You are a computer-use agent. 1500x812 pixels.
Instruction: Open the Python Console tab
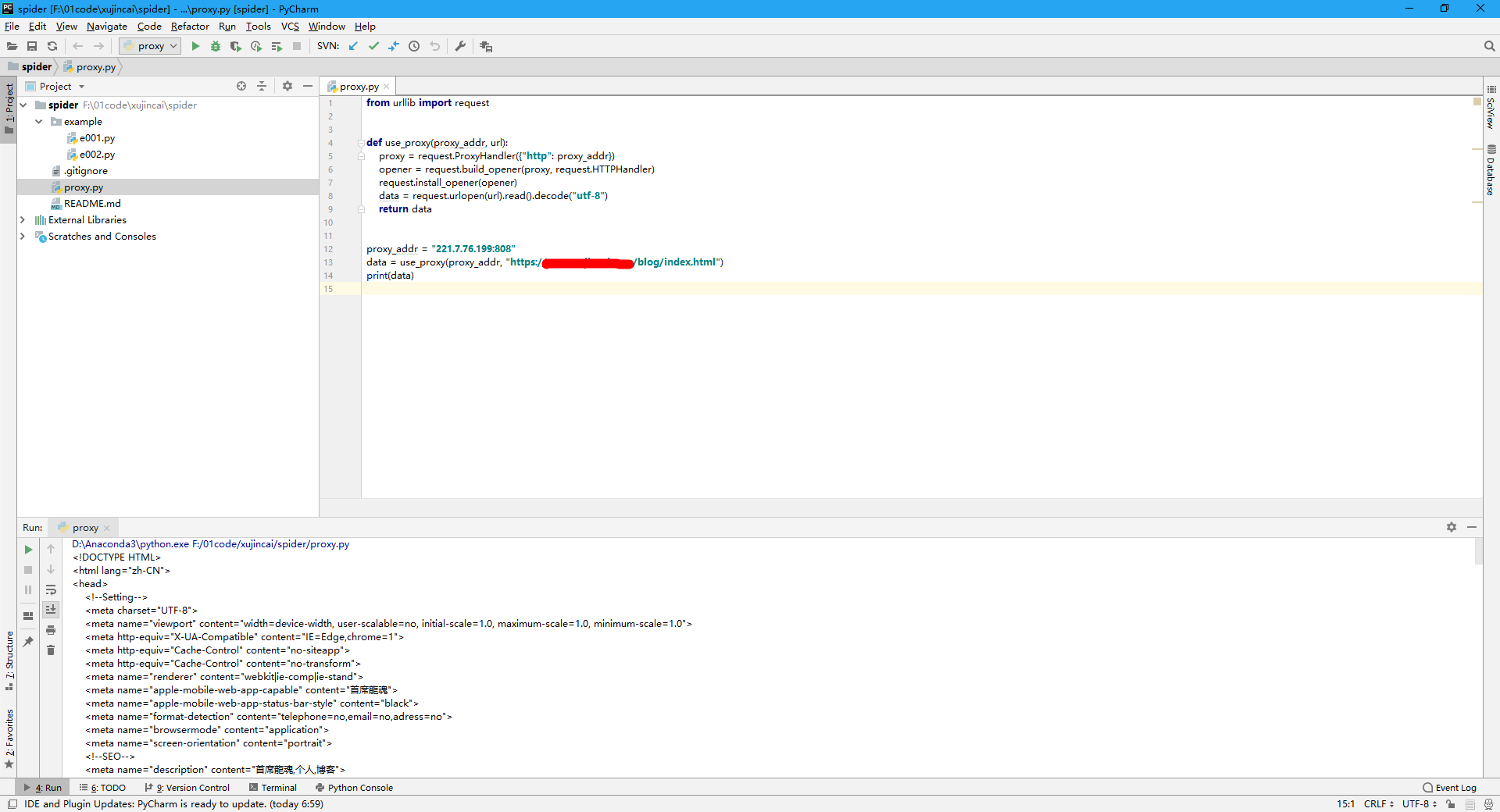point(354,787)
